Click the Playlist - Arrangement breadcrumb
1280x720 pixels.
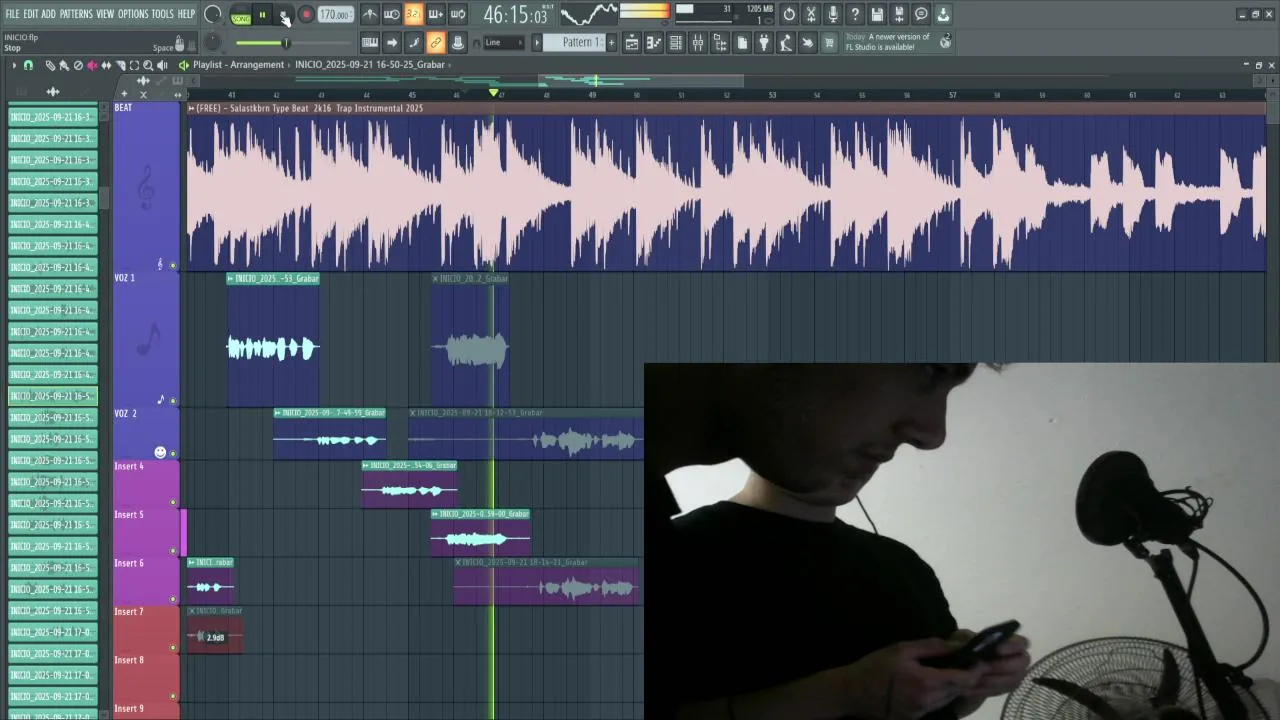pos(238,65)
